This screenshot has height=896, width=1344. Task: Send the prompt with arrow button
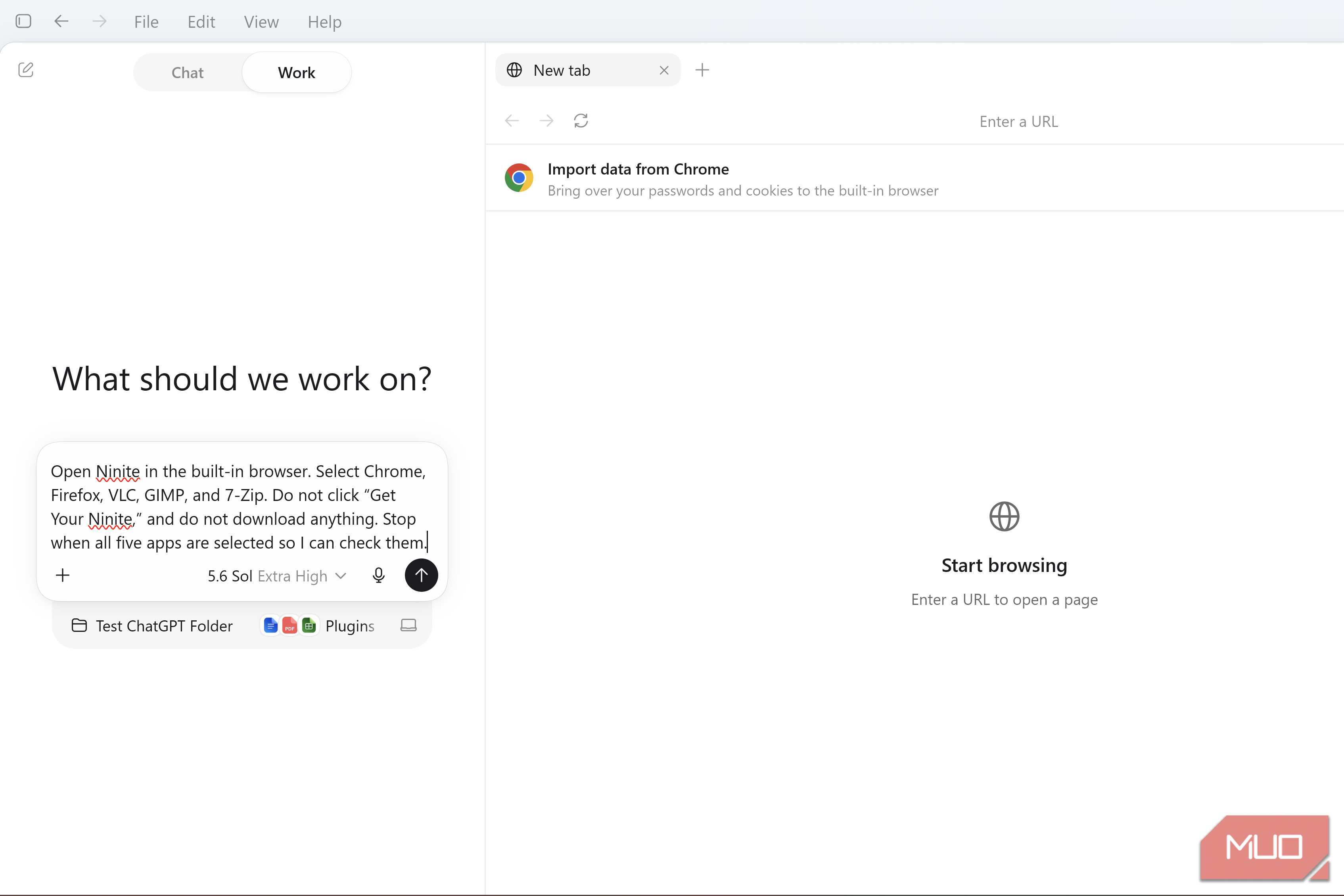(421, 575)
